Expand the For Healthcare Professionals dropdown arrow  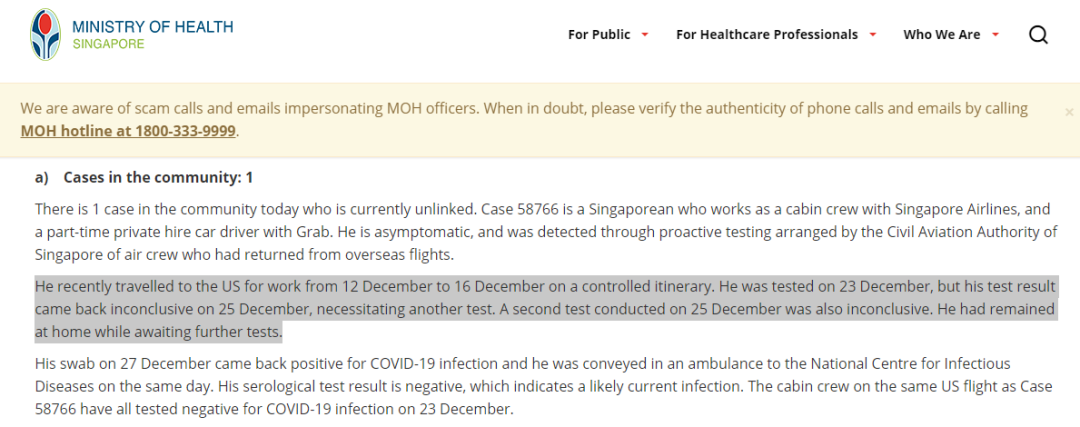872,35
